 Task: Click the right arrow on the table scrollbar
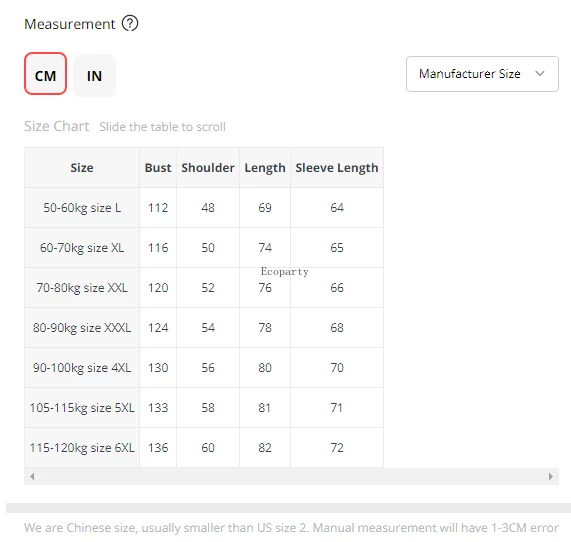click(551, 476)
